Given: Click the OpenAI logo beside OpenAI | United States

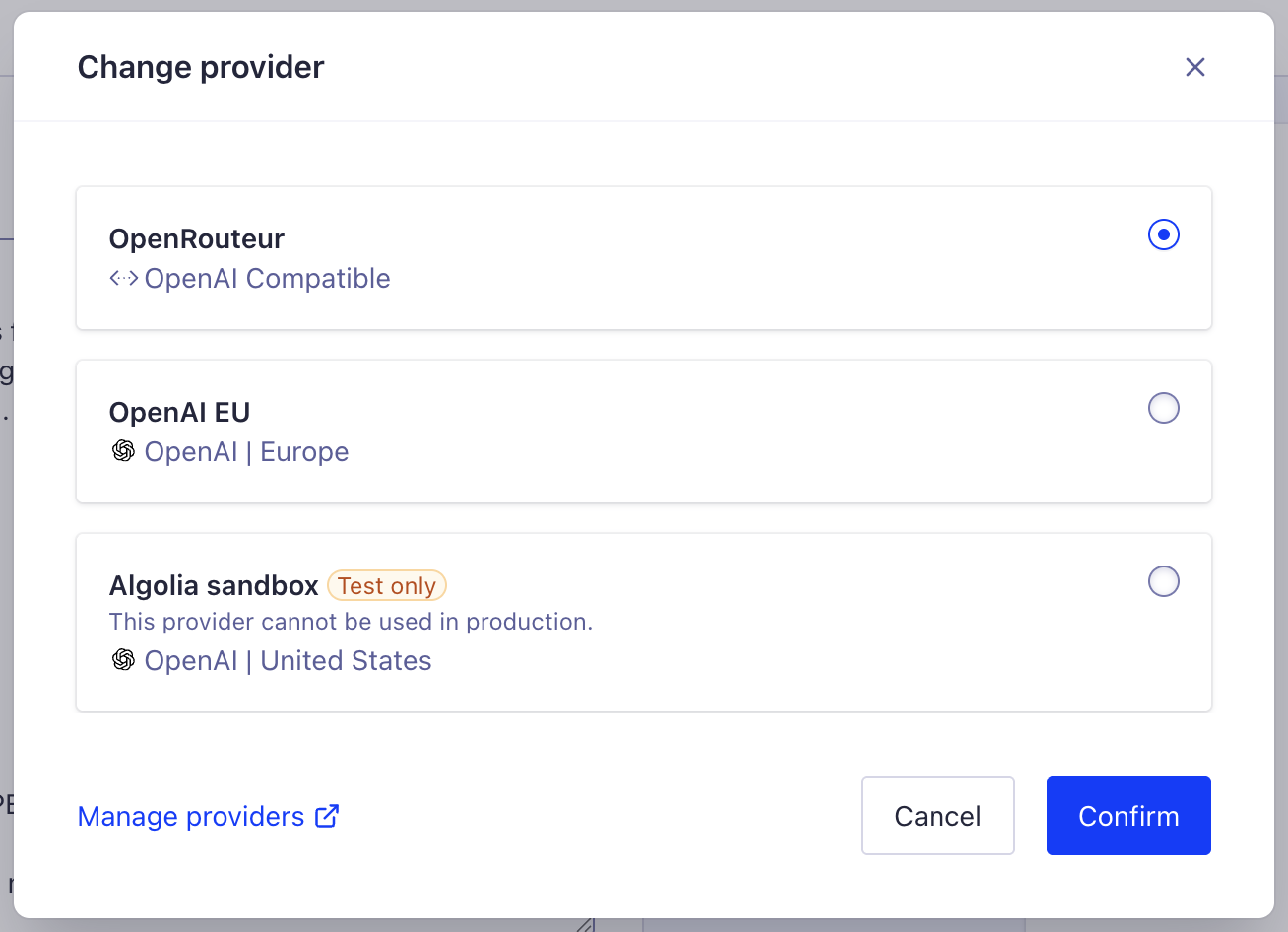Looking at the screenshot, I should [123, 660].
